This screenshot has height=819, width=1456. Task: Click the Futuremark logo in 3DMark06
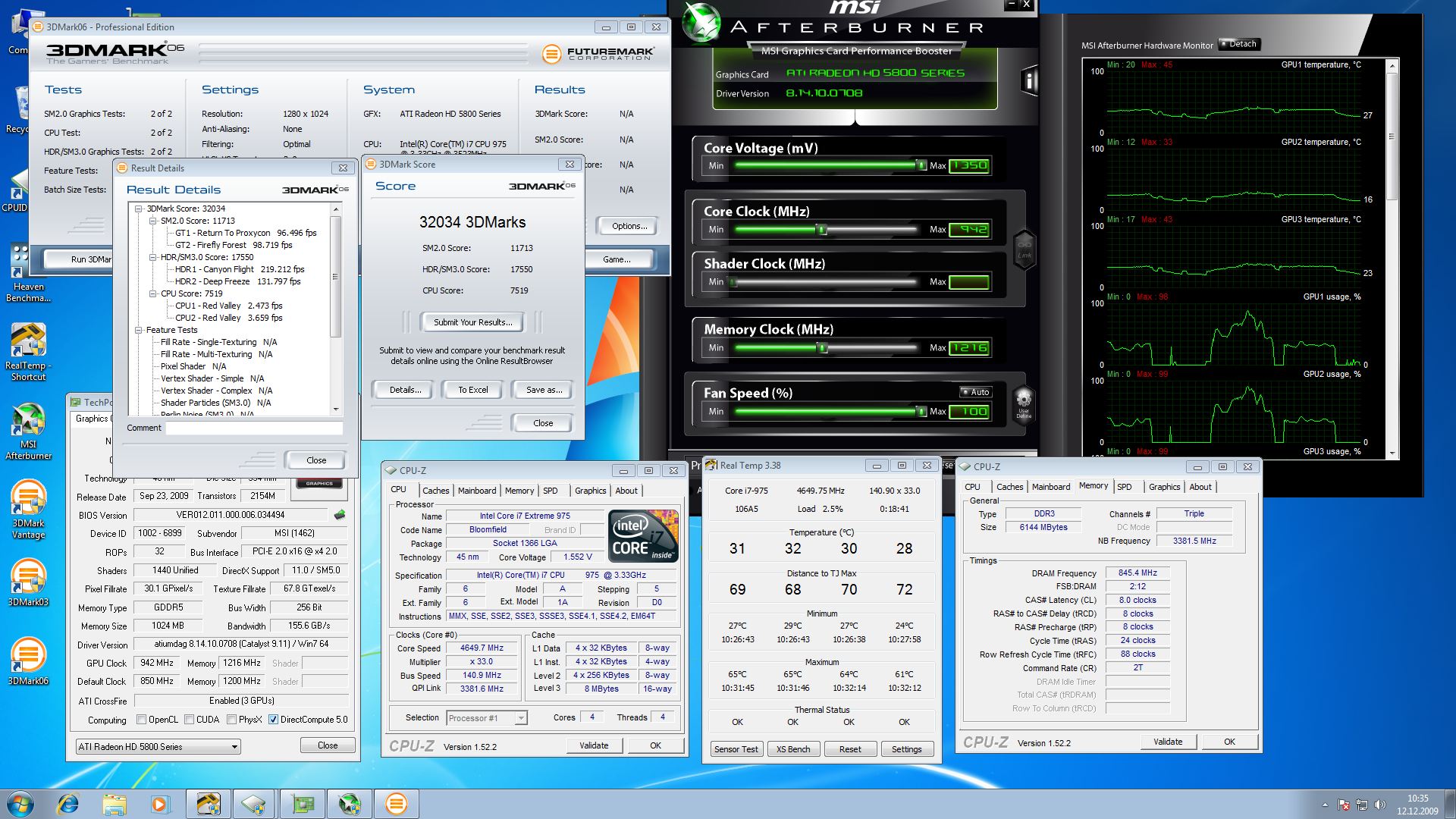point(598,54)
